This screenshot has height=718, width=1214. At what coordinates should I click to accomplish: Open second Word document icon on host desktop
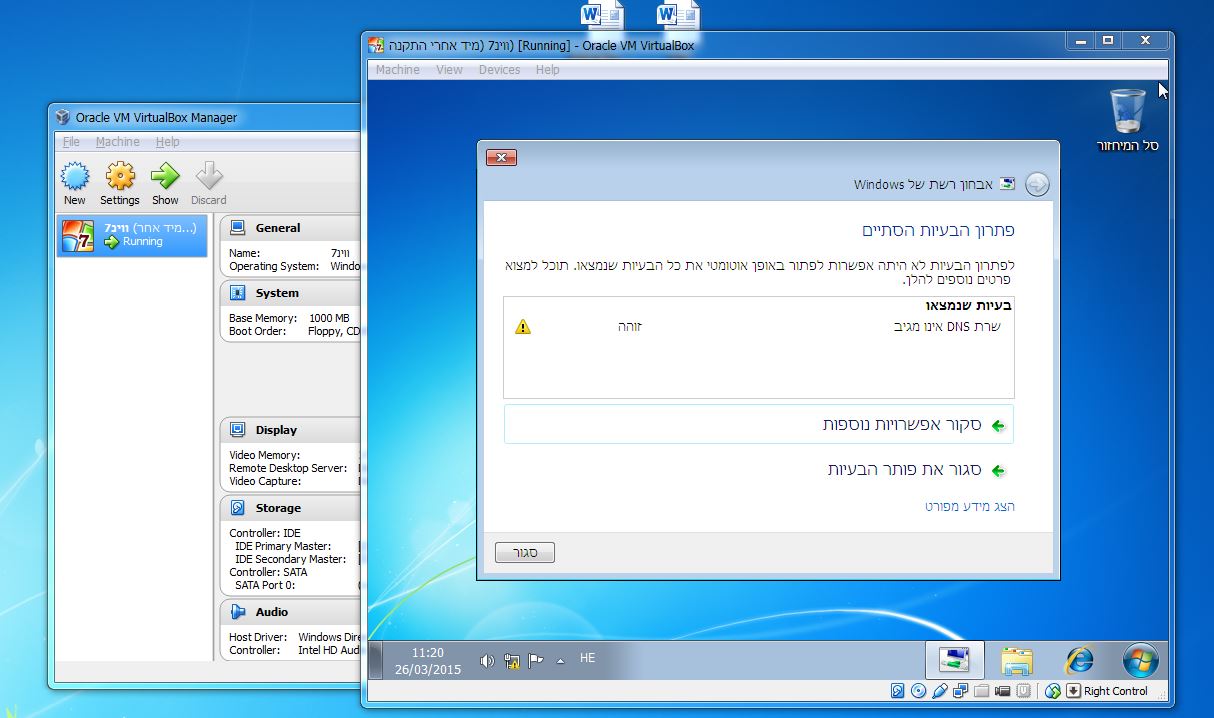[x=679, y=14]
